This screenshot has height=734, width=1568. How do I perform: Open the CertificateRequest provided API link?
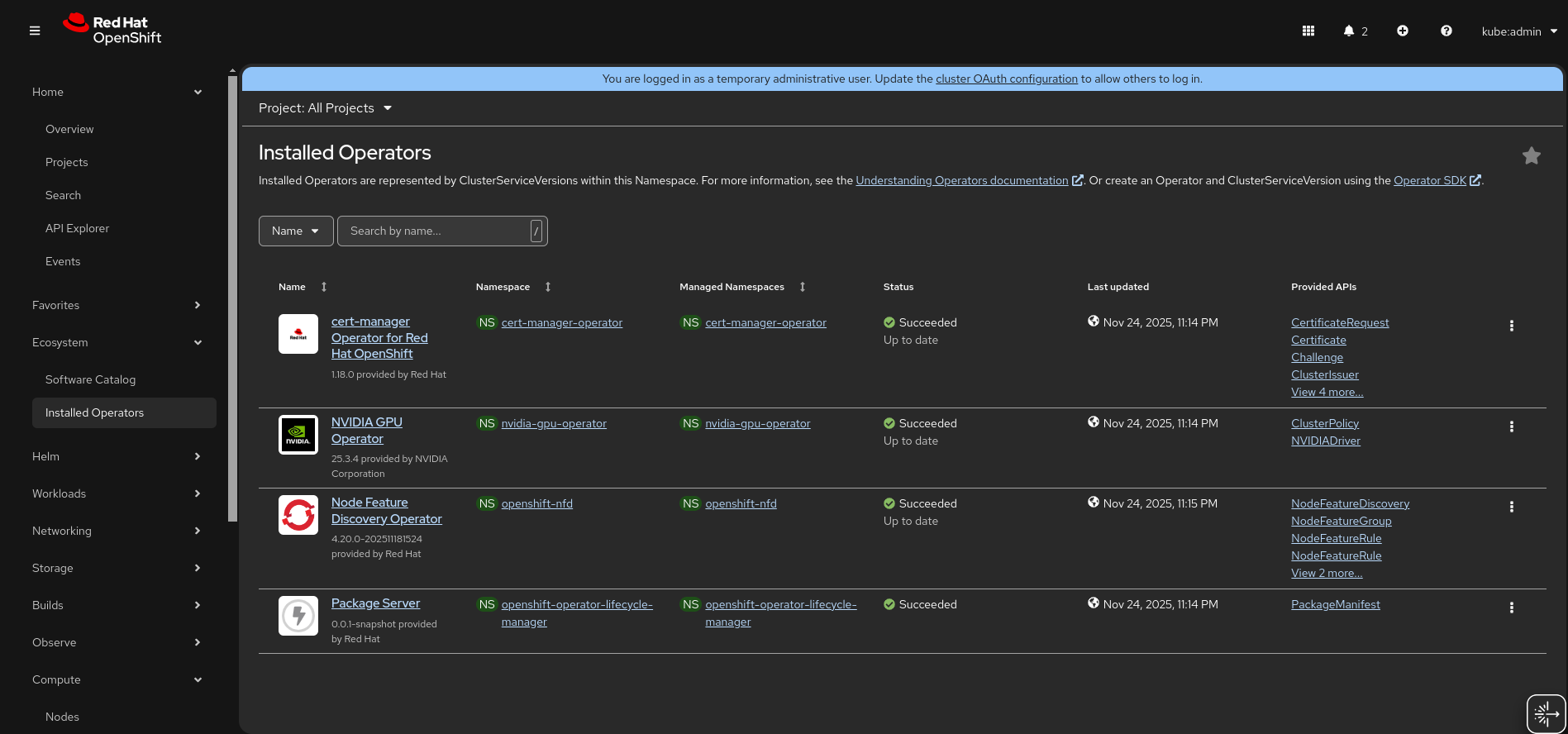click(1340, 322)
